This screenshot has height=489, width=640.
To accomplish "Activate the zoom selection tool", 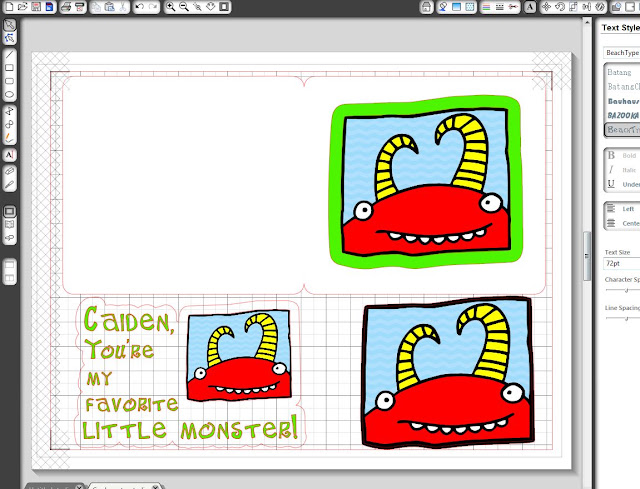I will click(x=197, y=7).
